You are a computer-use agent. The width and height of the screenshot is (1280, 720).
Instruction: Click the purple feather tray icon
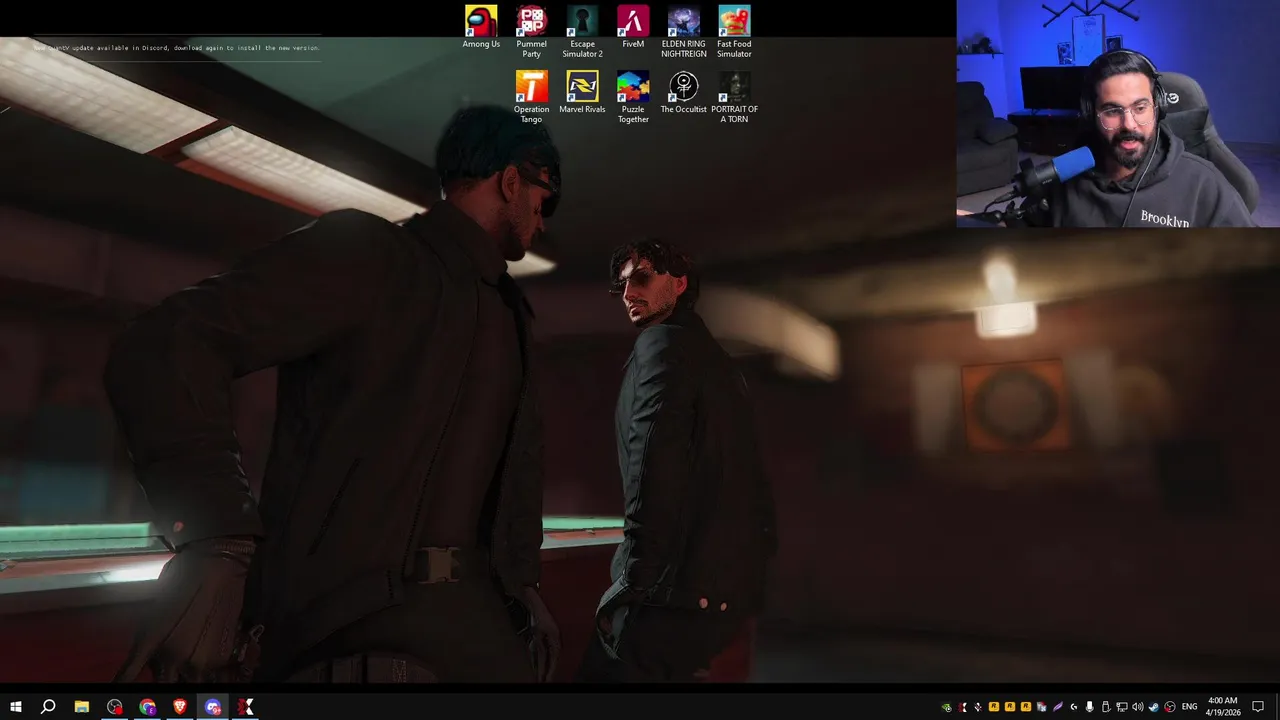point(1058,707)
